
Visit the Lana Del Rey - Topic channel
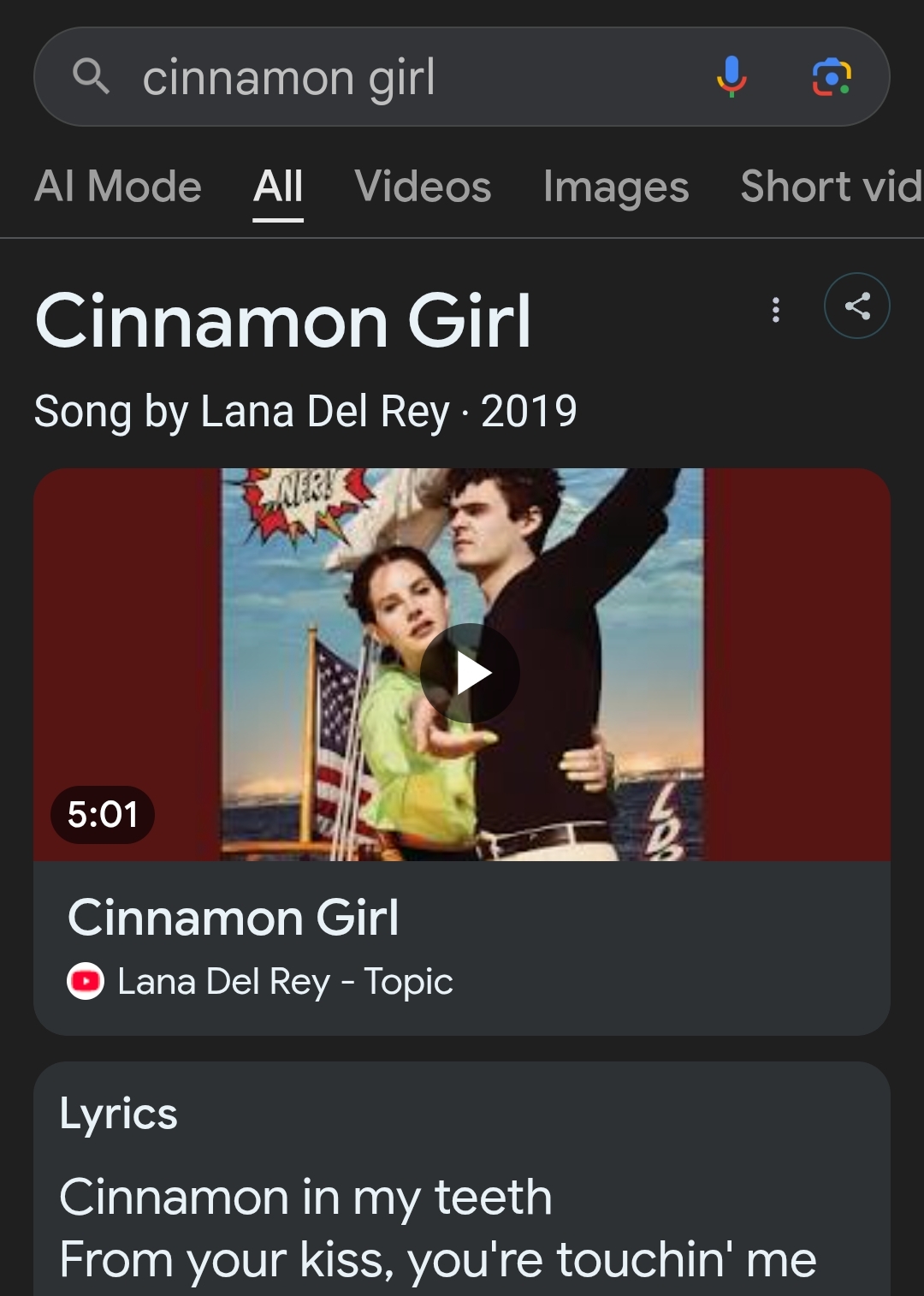pos(285,981)
